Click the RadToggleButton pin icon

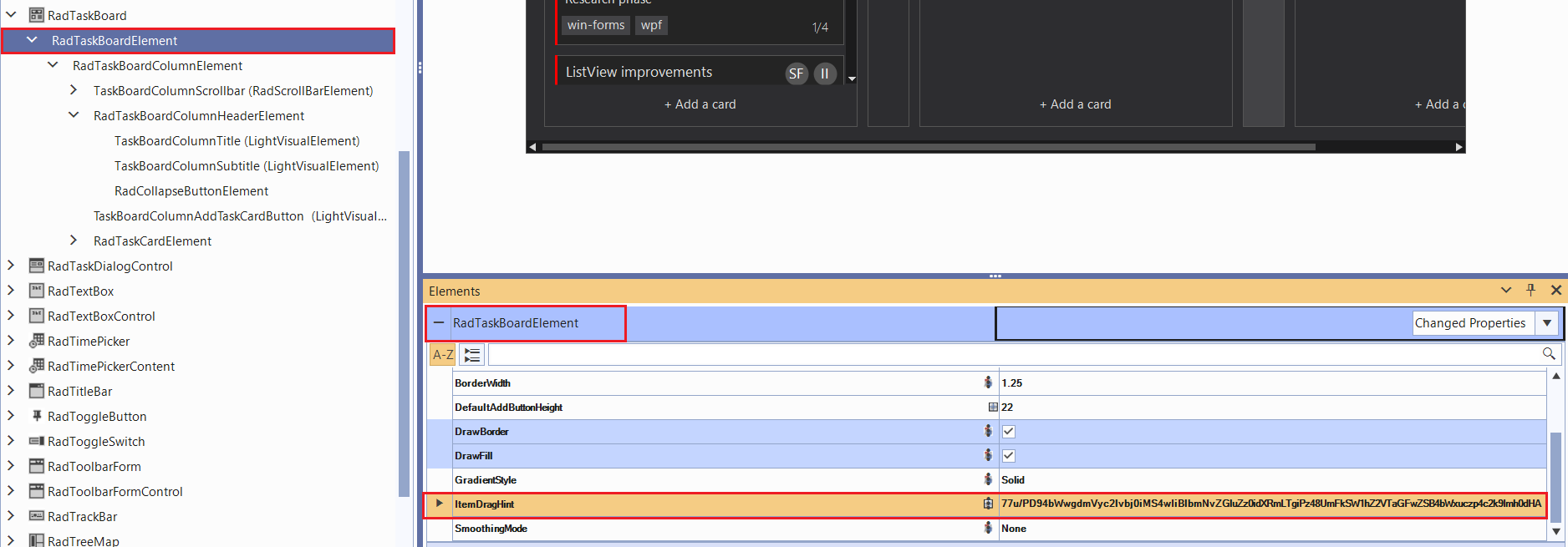[x=36, y=416]
